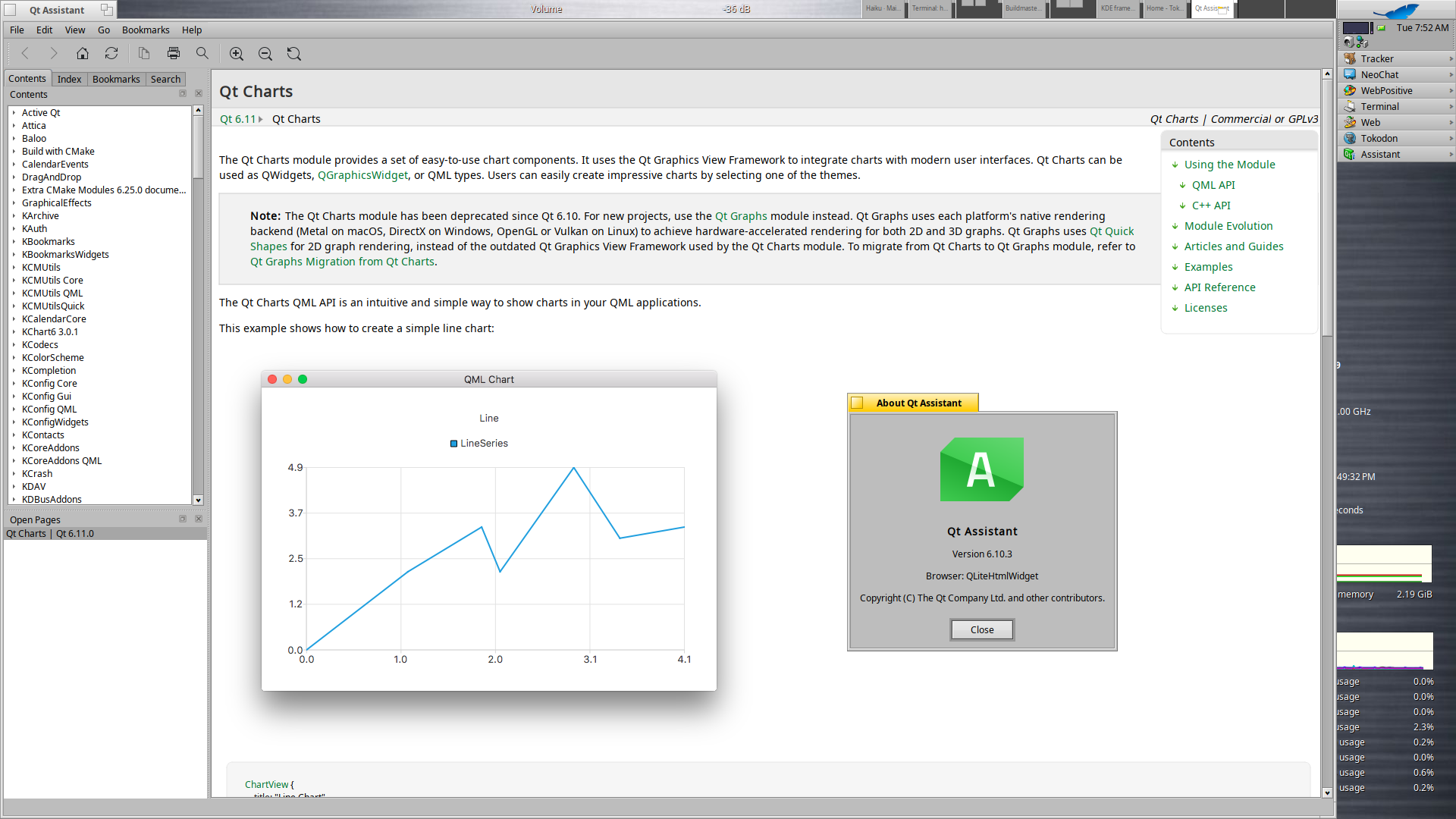Jump to the C++ API section

click(1211, 206)
